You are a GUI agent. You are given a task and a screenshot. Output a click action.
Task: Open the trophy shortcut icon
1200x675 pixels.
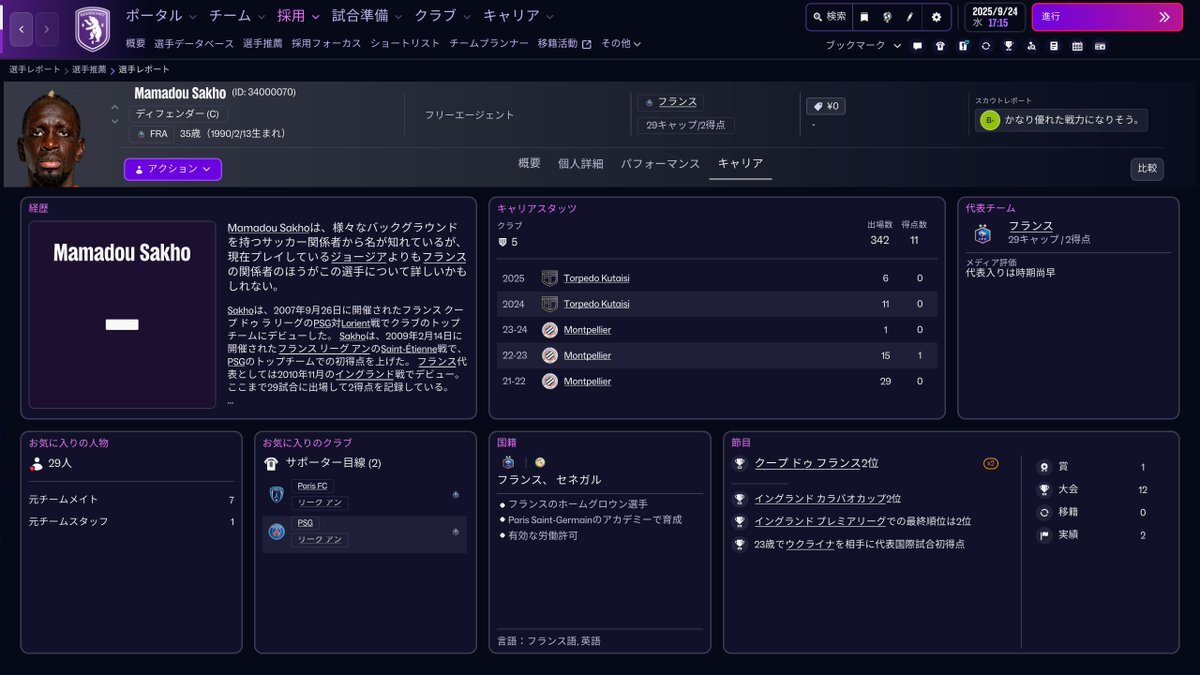1008,46
